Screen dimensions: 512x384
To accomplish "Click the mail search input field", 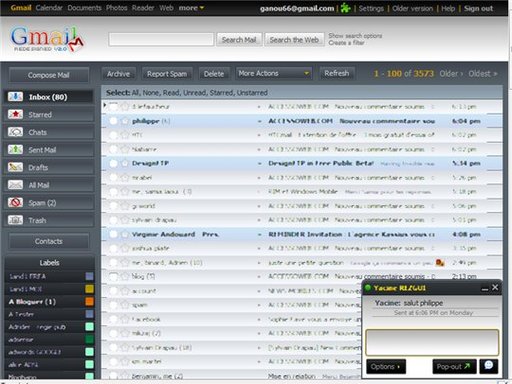I will pos(161,39).
